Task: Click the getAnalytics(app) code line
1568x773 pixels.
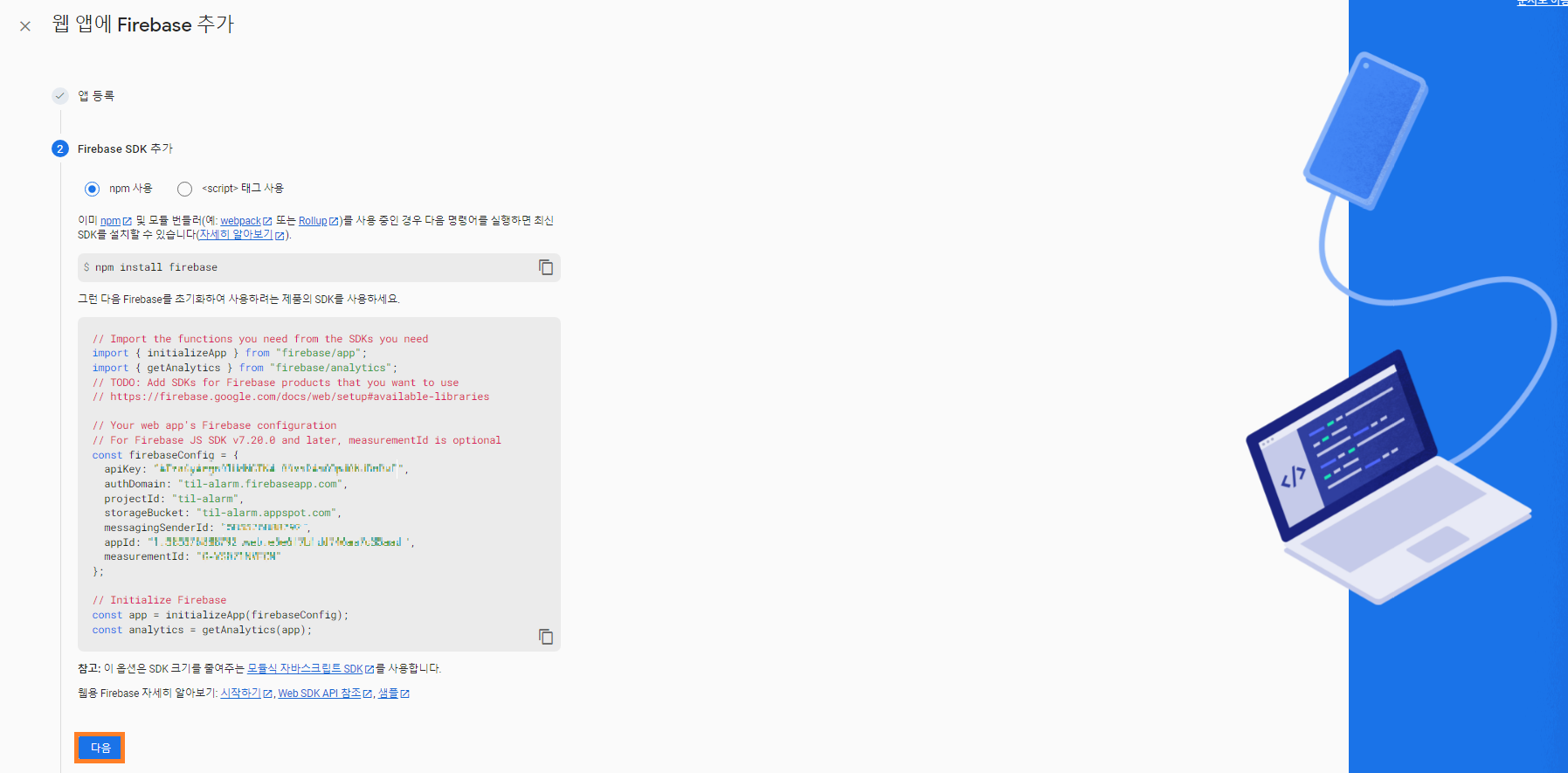Action: [x=202, y=630]
